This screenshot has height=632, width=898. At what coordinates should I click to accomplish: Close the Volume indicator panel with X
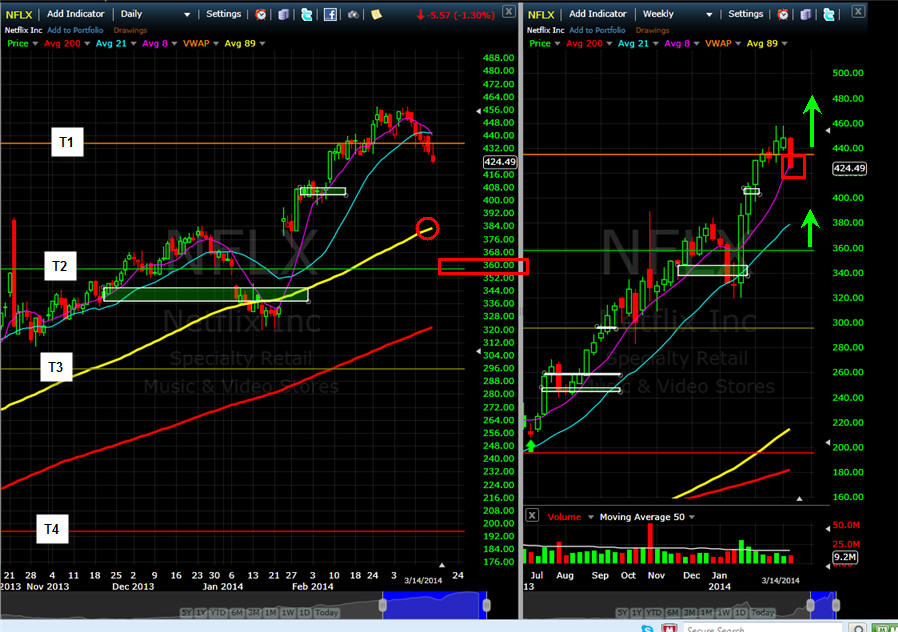(x=532, y=515)
